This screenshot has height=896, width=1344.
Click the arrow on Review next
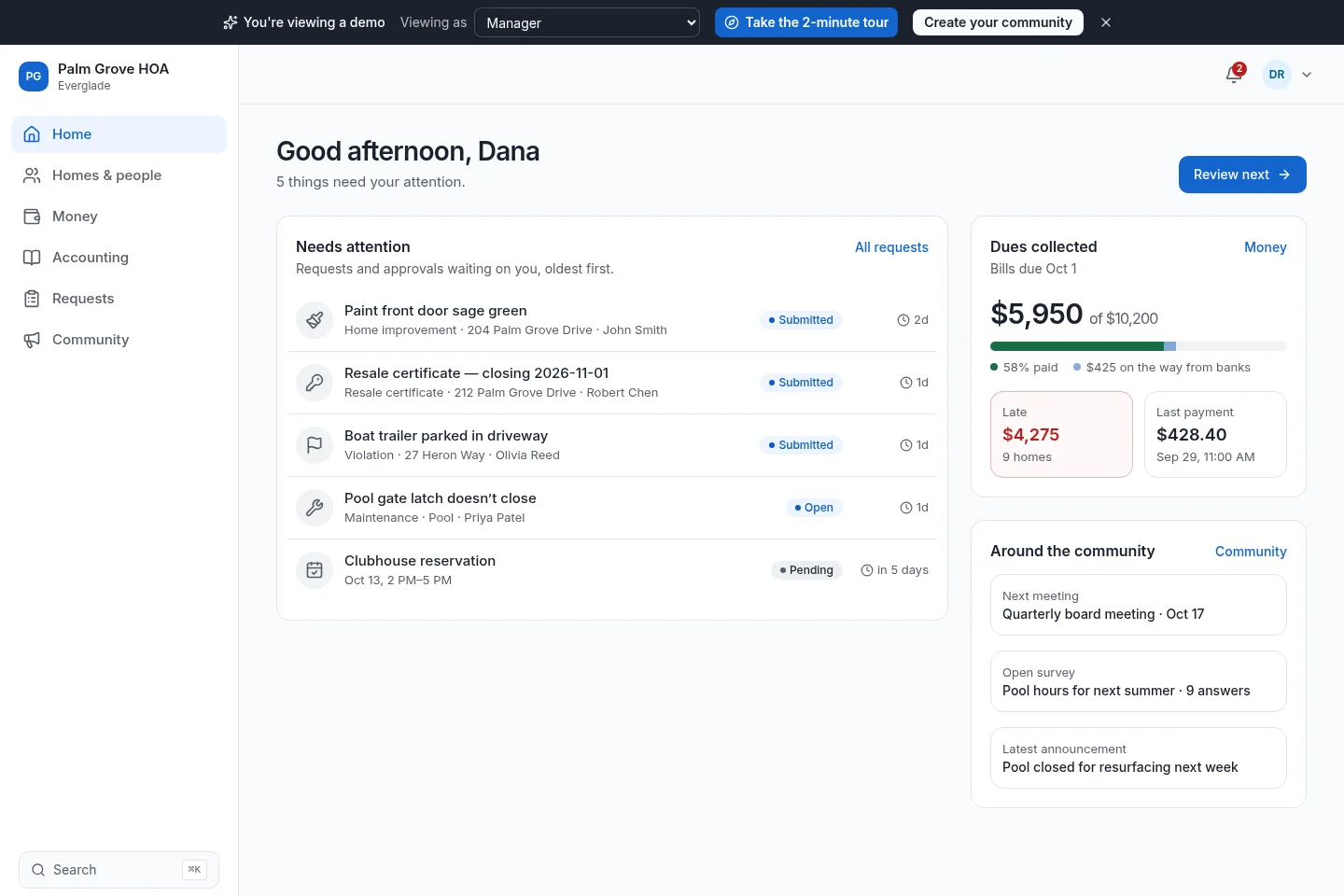[1284, 175]
